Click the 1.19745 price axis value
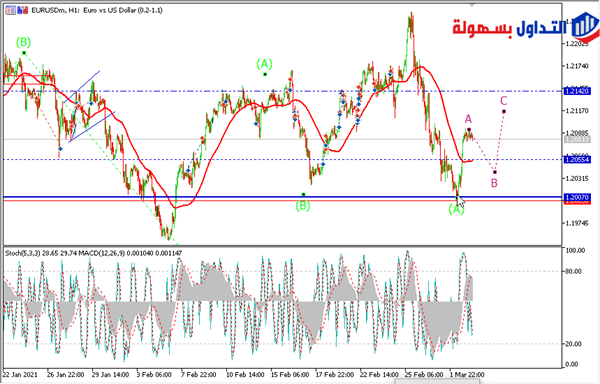Viewport: 600px width, 384px height. [x=577, y=223]
